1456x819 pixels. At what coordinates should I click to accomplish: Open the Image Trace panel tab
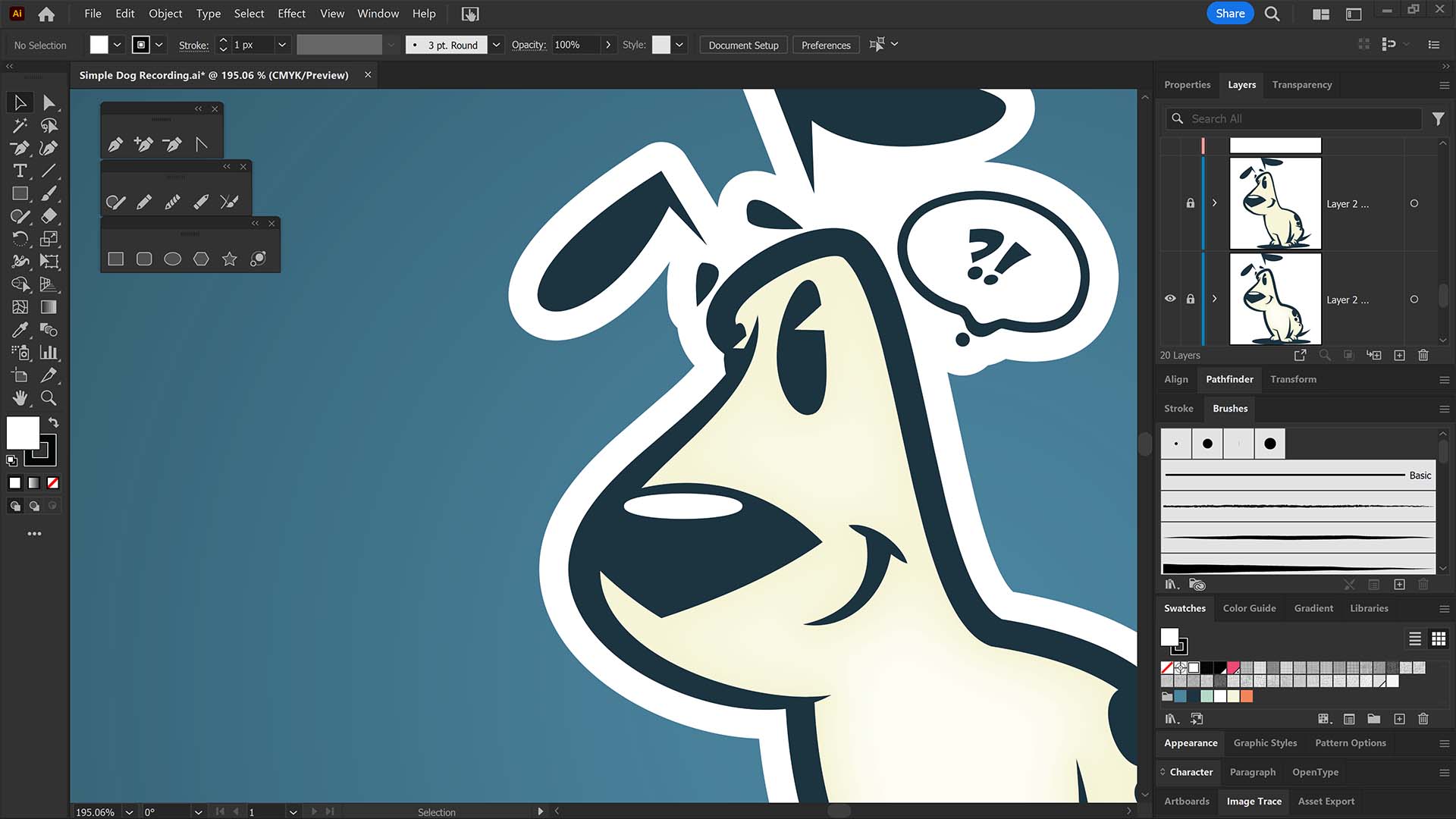(x=1254, y=801)
